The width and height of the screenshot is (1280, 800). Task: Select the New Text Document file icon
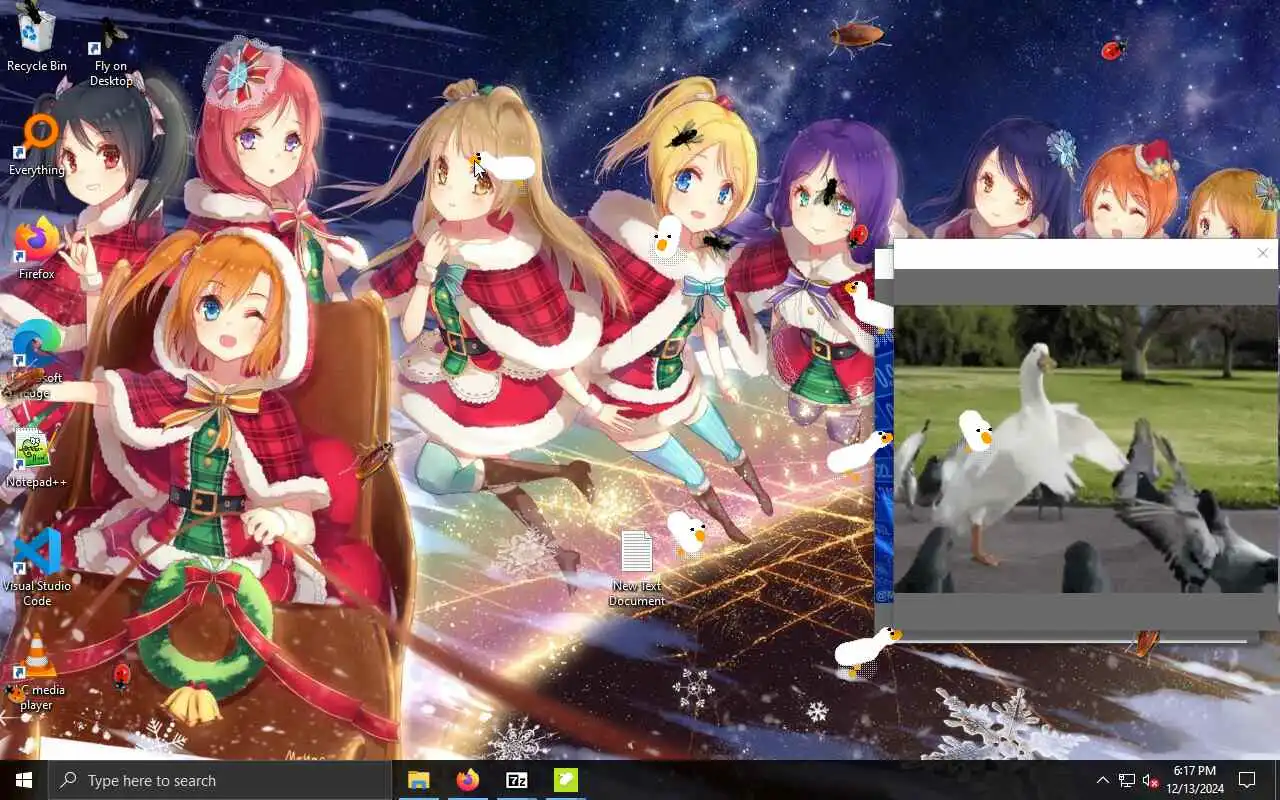point(637,569)
